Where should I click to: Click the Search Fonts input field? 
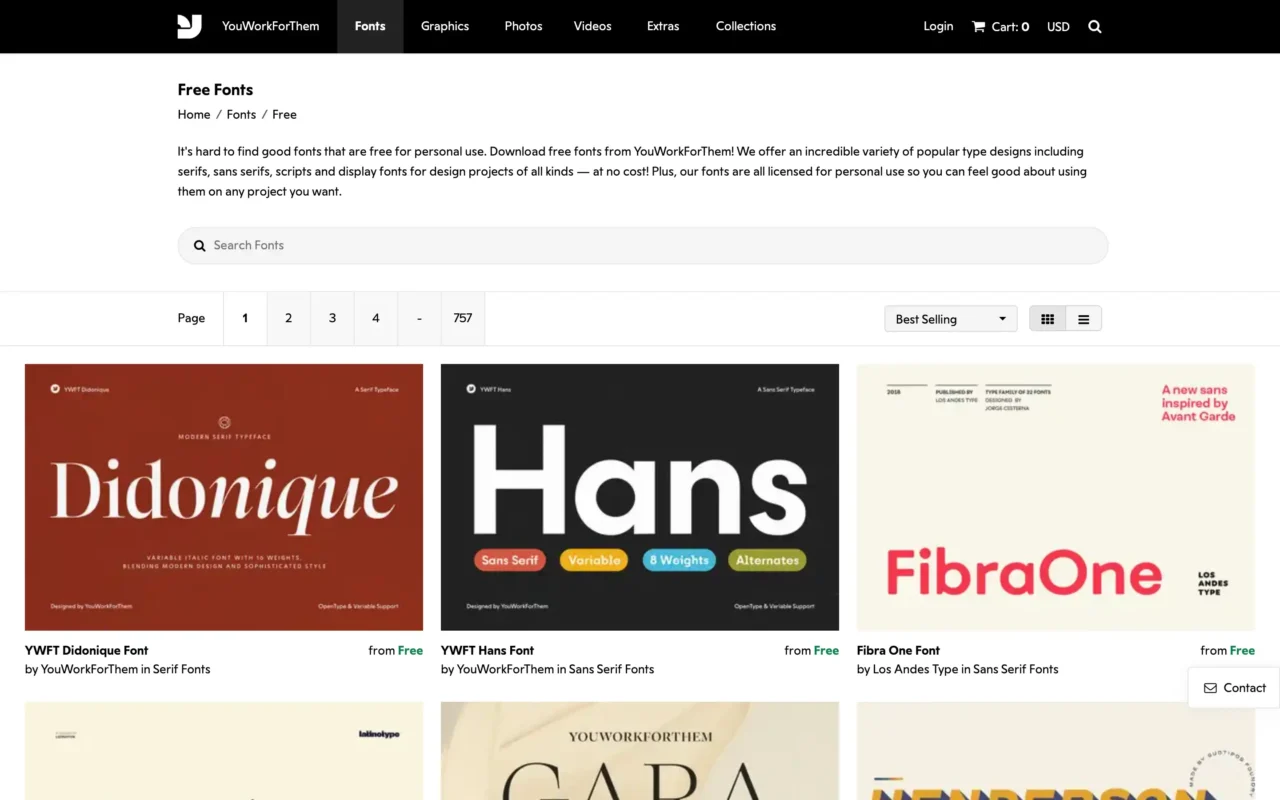coord(642,245)
